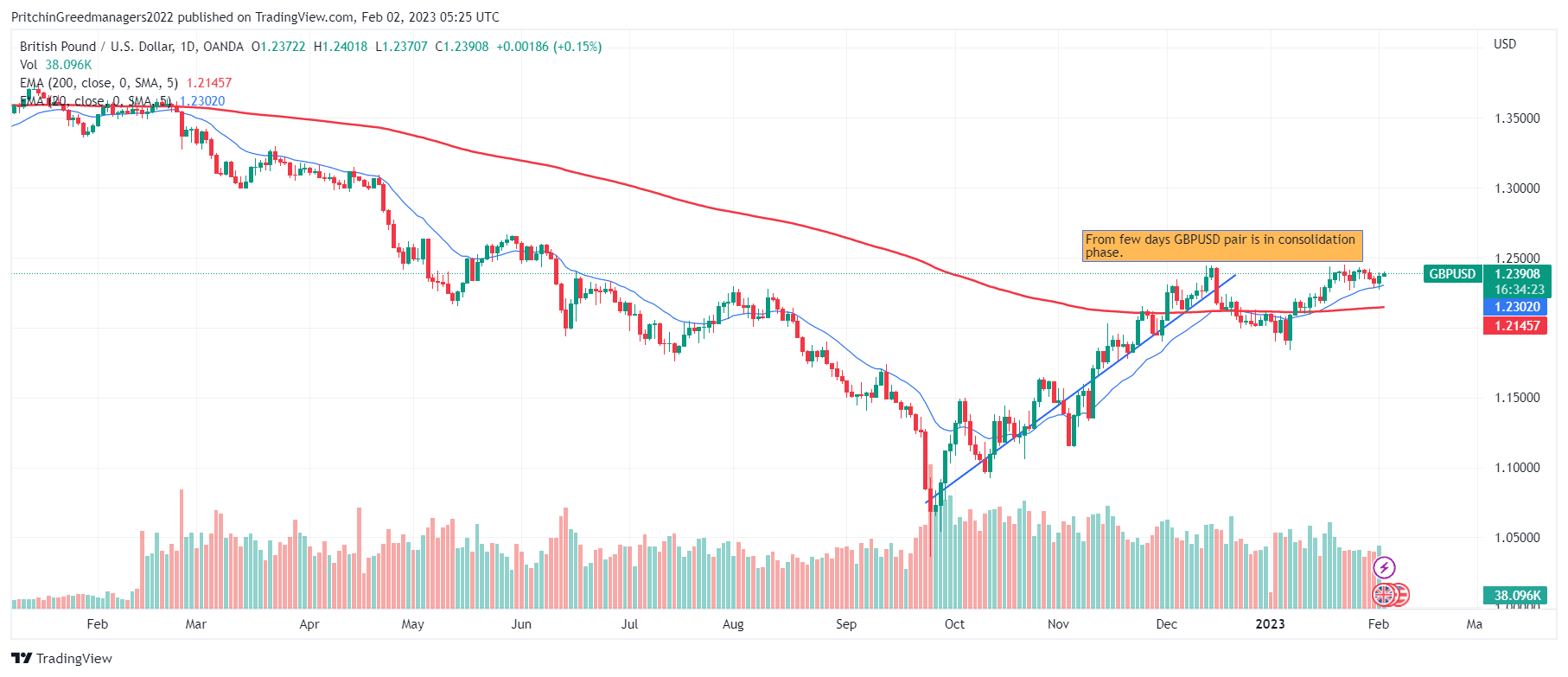Click the EMA 20 indicator legend label

(x=95, y=101)
